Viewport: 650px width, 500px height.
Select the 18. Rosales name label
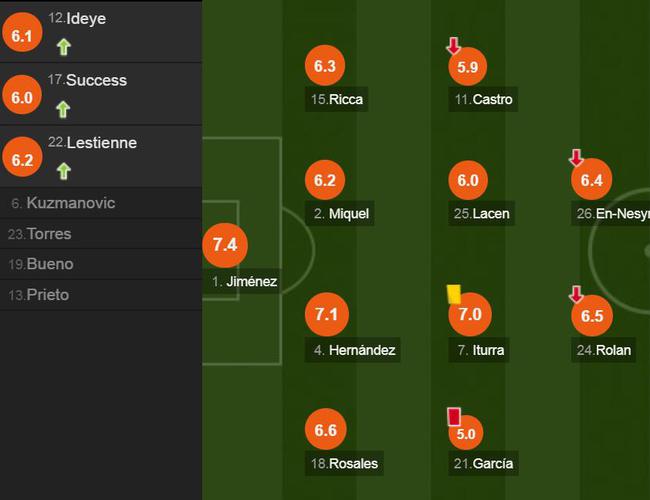click(344, 463)
